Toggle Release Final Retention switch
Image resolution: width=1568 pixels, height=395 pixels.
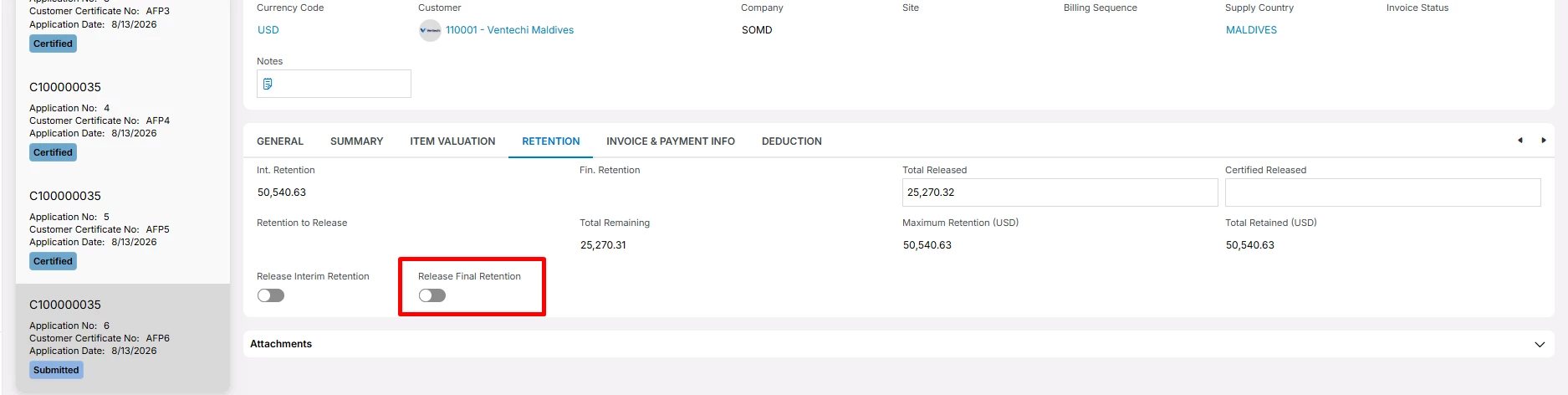pos(432,295)
